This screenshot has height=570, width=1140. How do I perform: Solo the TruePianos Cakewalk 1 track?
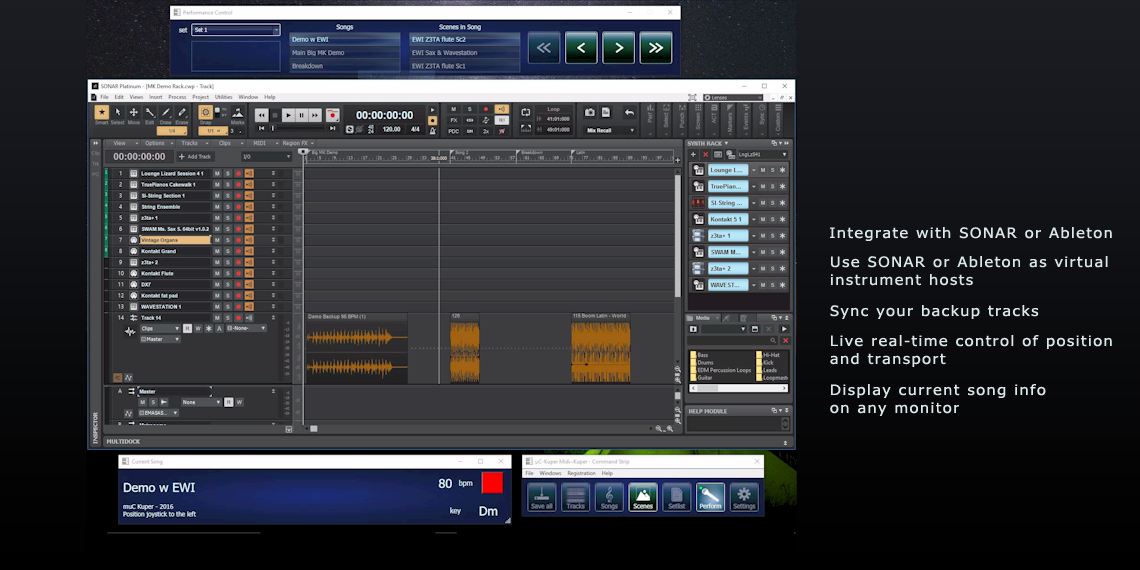pyautogui.click(x=228, y=185)
